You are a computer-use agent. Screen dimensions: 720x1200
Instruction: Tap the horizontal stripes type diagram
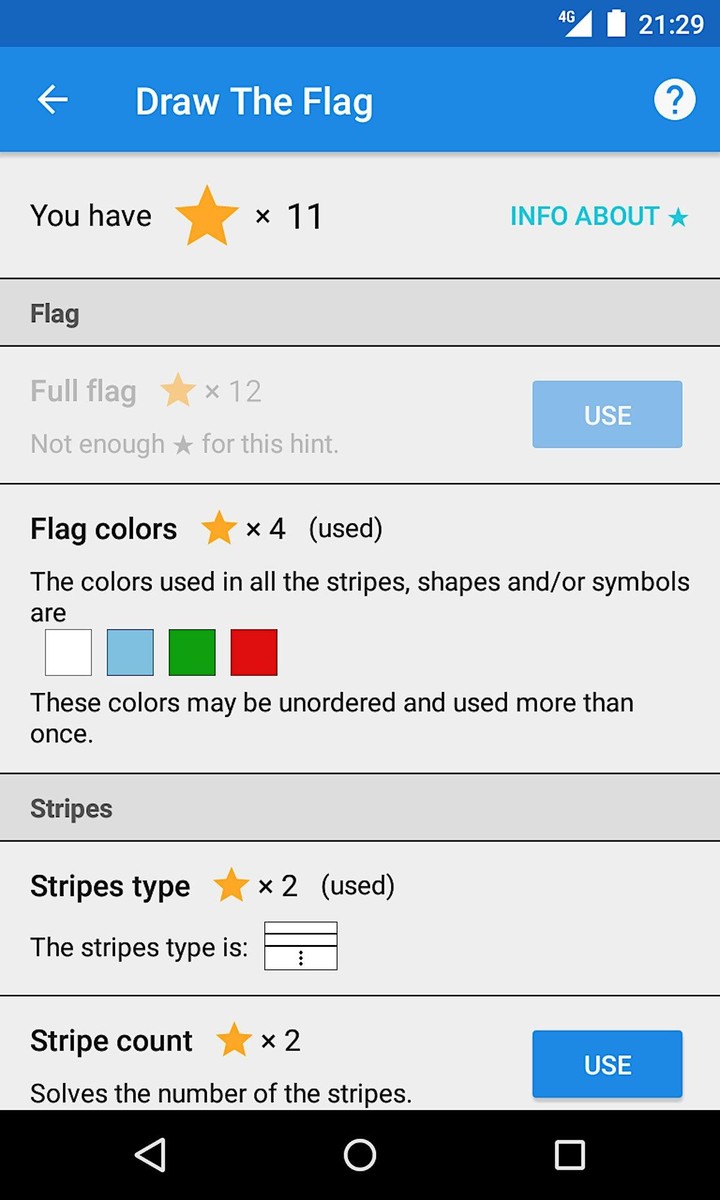[x=300, y=946]
